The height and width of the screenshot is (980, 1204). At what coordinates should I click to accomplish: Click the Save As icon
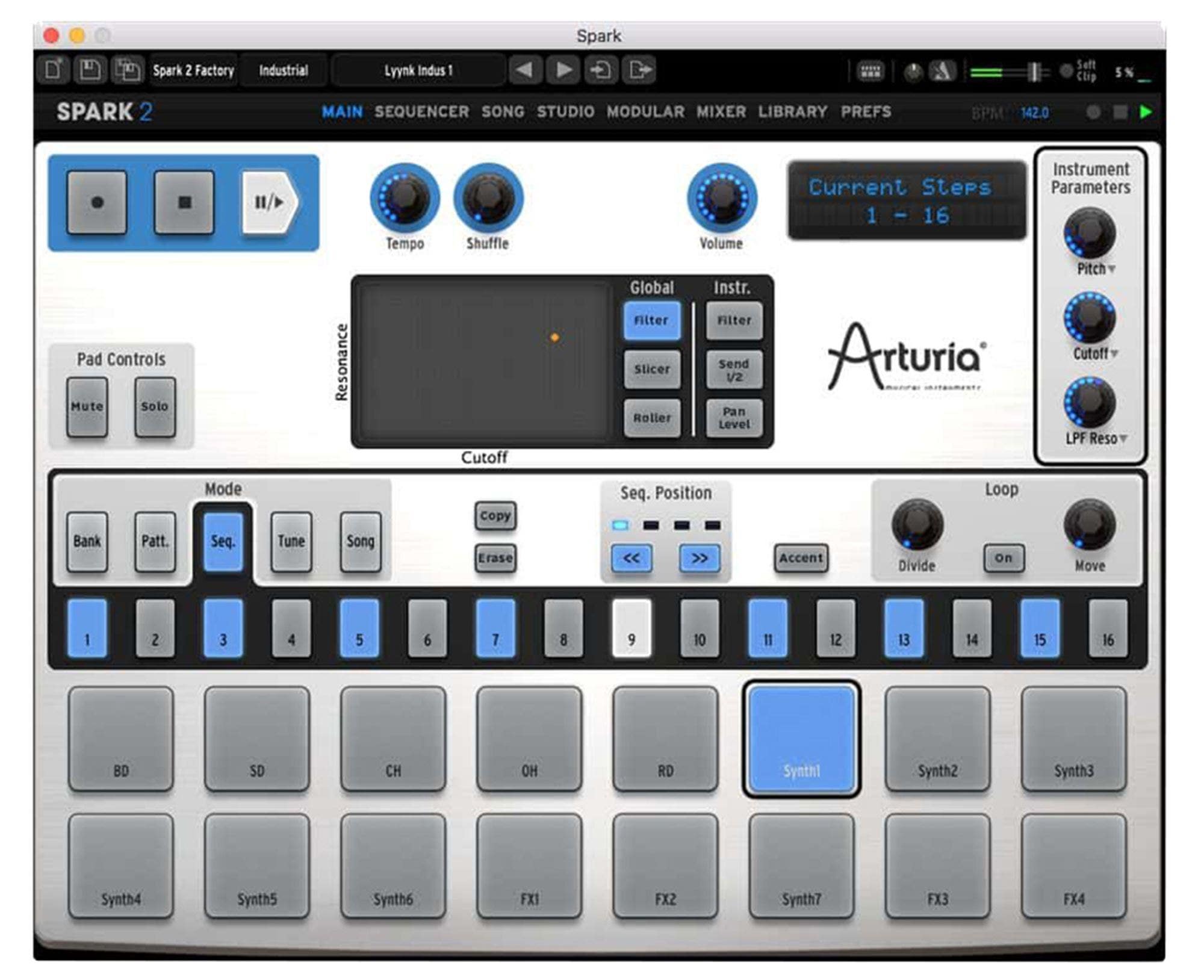127,70
